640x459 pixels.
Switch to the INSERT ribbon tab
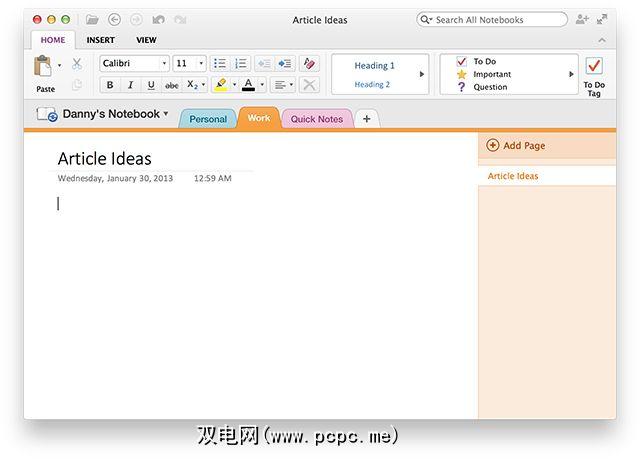pyautogui.click(x=100, y=40)
